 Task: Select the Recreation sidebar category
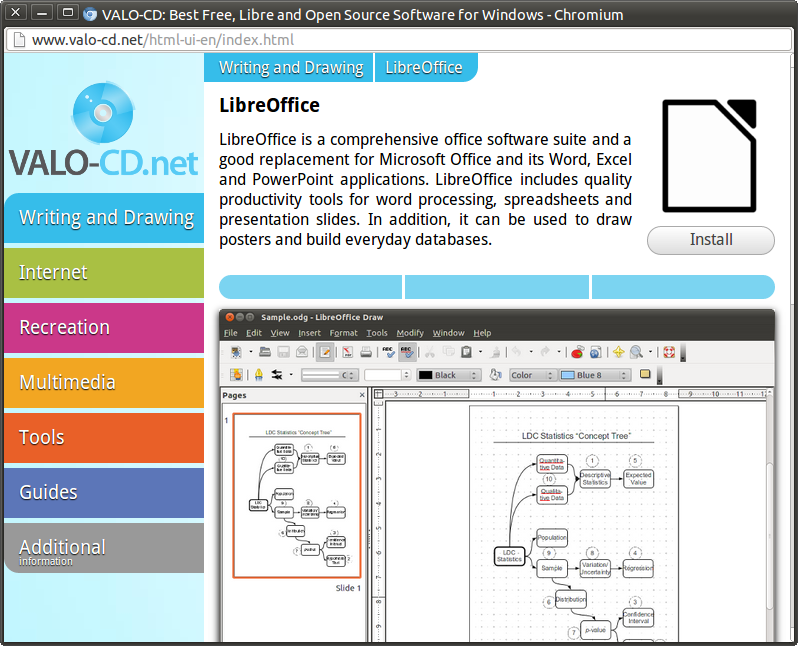(104, 328)
